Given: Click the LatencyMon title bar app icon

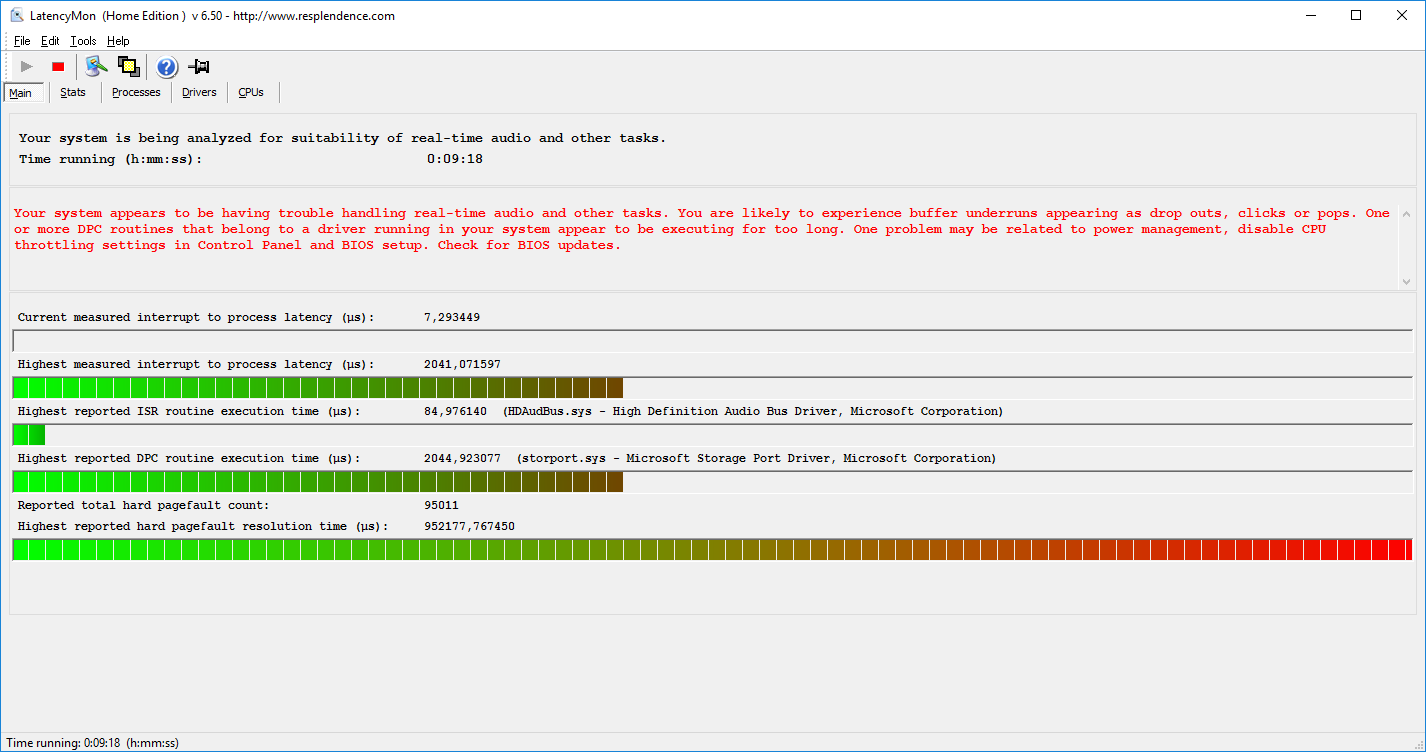Looking at the screenshot, I should [17, 16].
